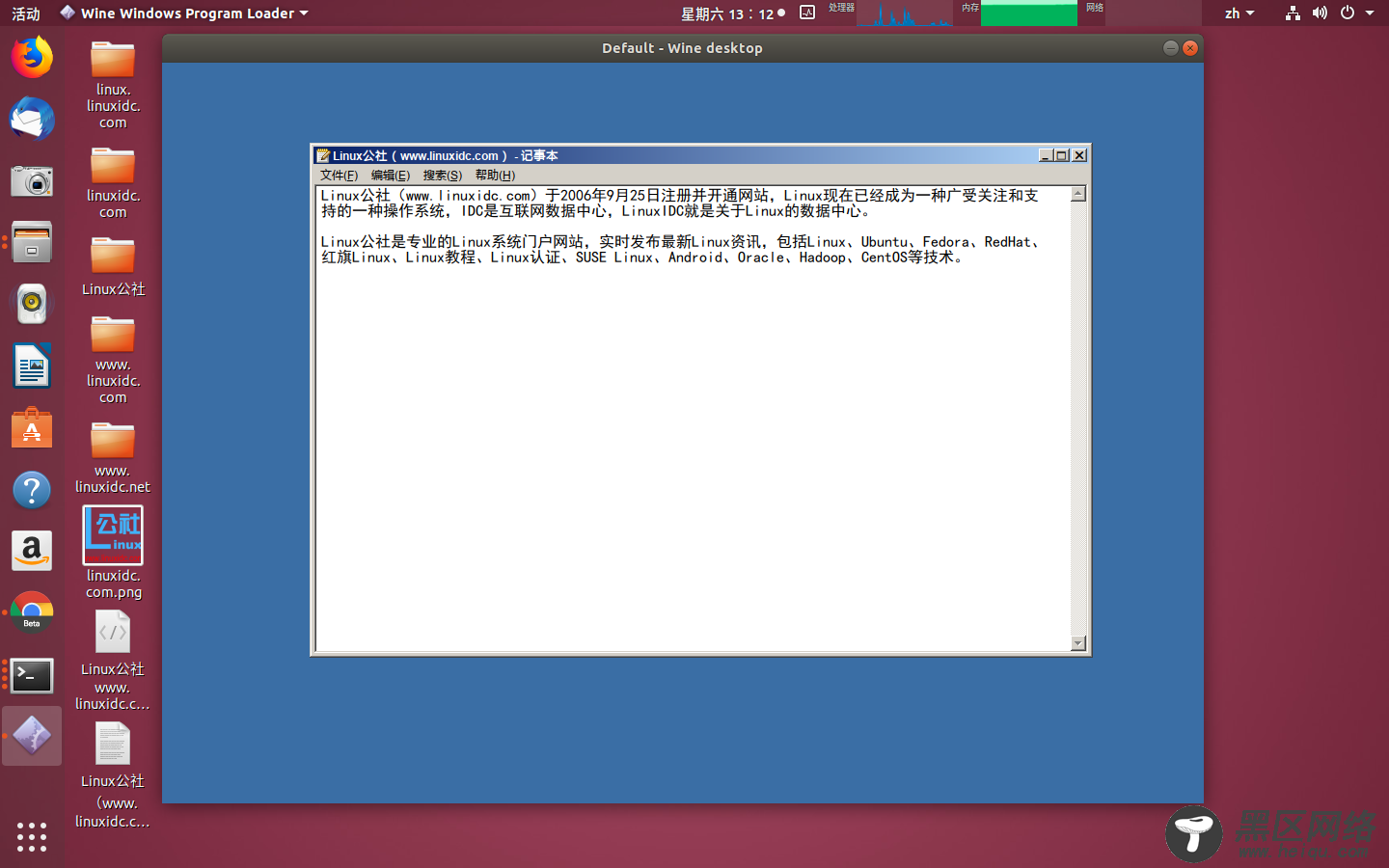Screen dimensions: 1389x868
Task: Click the system monitor indicator icon in top bar
Action: [807, 13]
